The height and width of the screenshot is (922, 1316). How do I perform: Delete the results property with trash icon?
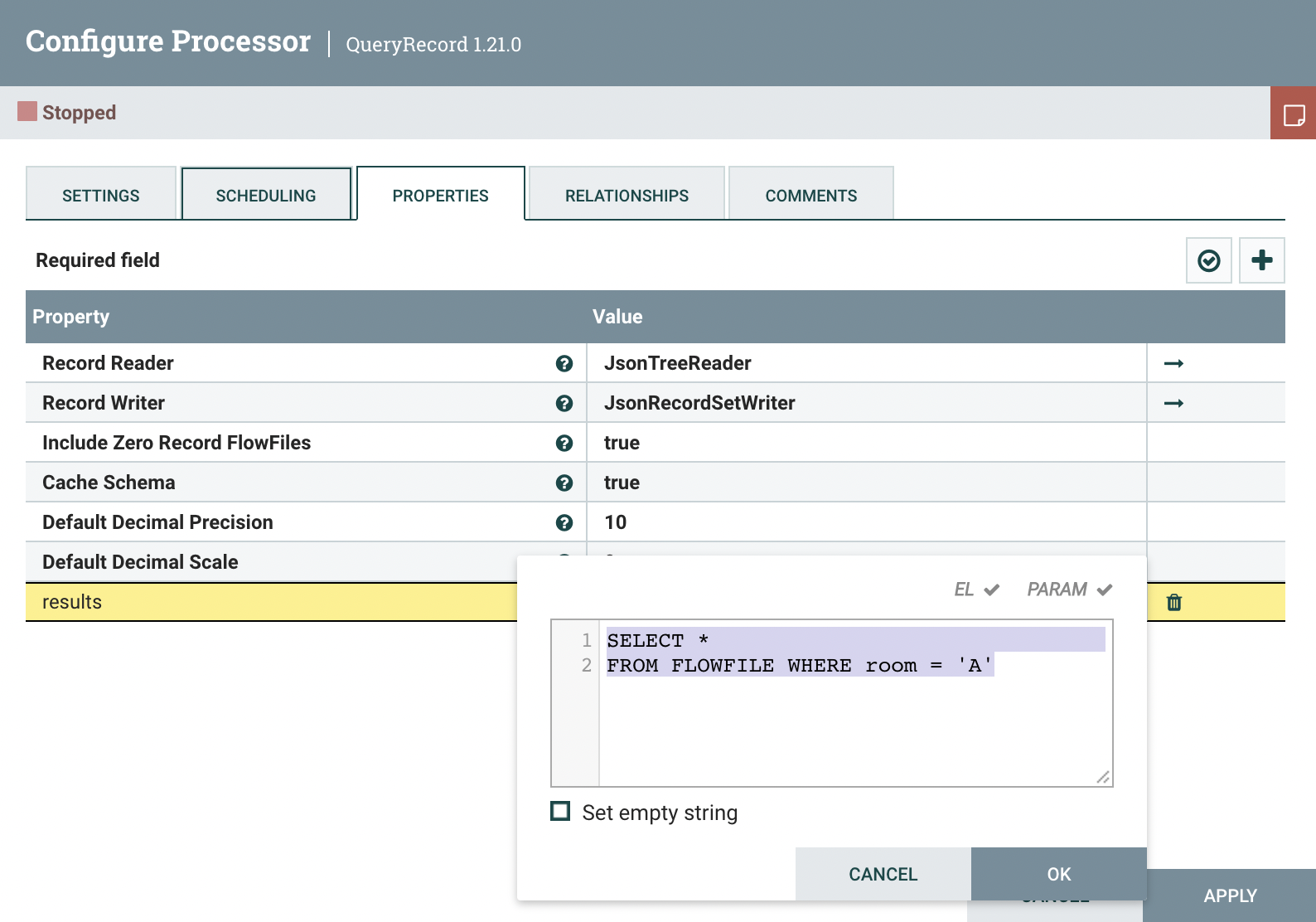point(1173,603)
